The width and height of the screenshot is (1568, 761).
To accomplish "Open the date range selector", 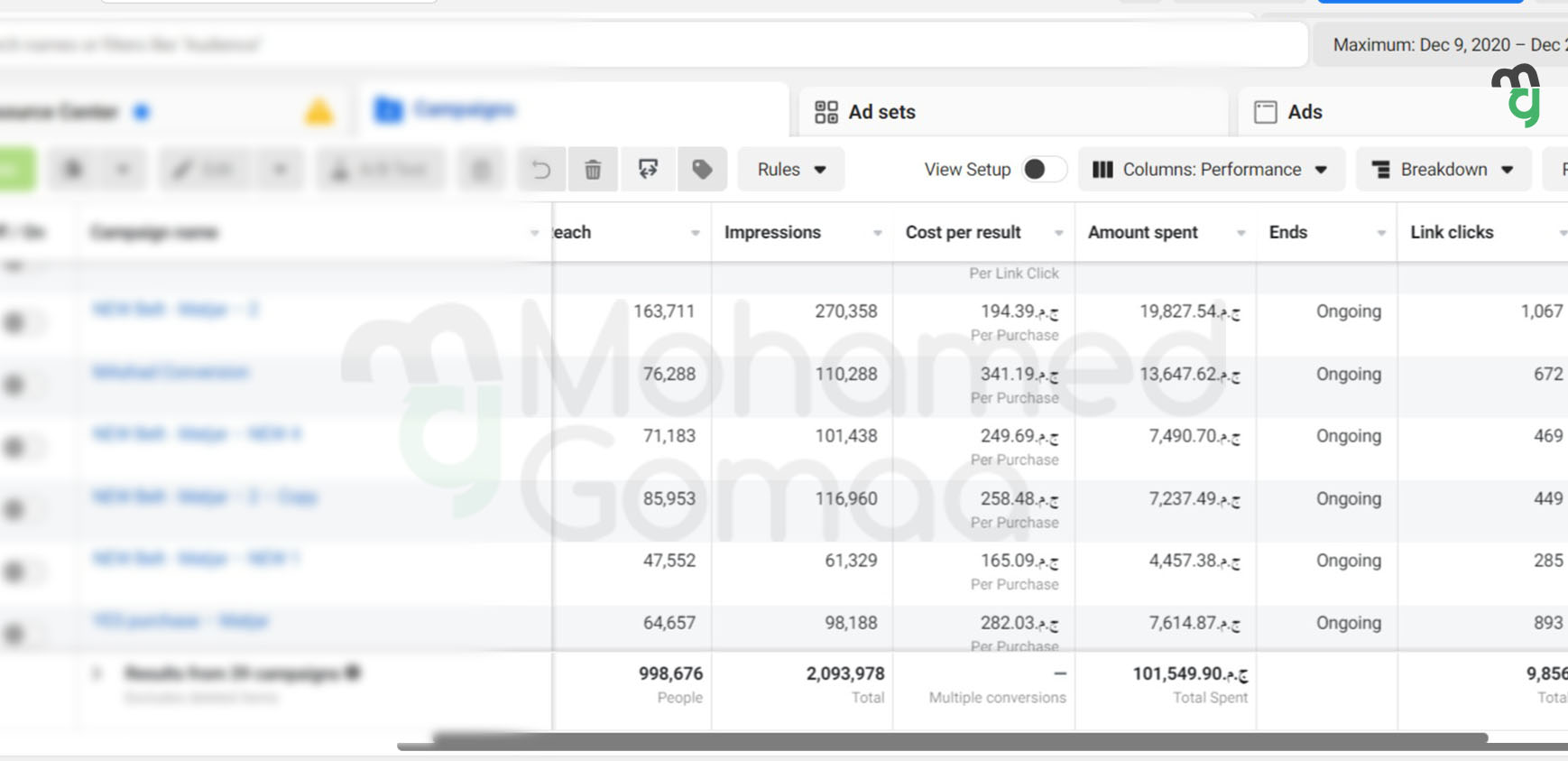I will tap(1441, 44).
